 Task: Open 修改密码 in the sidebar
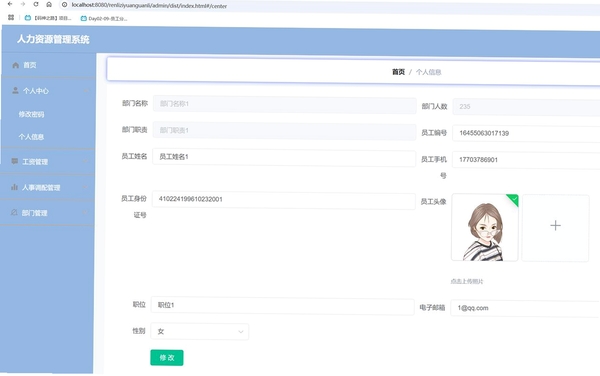[31, 114]
